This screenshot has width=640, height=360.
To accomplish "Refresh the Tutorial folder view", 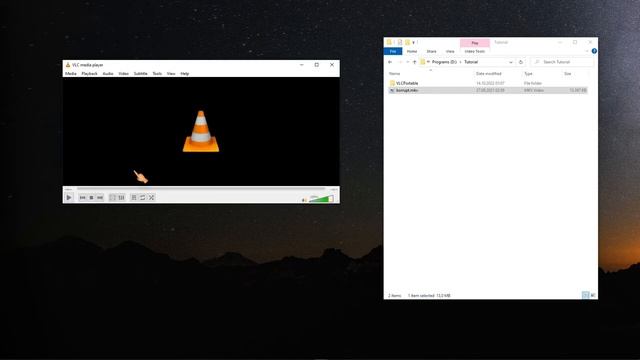I will tap(520, 62).
